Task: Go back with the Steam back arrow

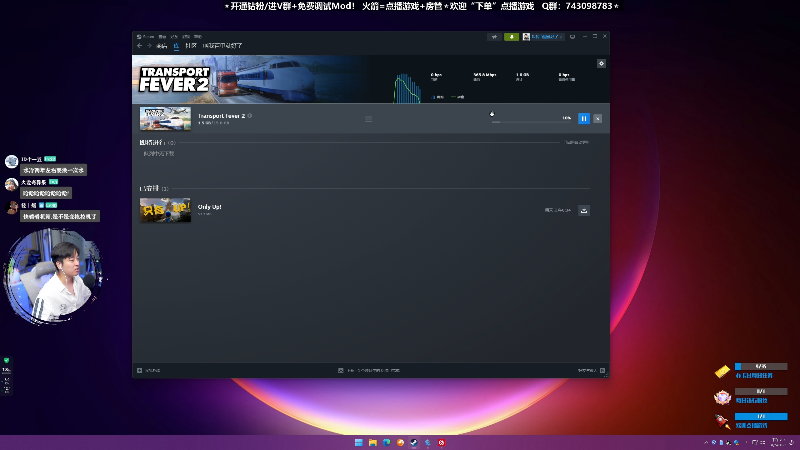Action: [139, 45]
